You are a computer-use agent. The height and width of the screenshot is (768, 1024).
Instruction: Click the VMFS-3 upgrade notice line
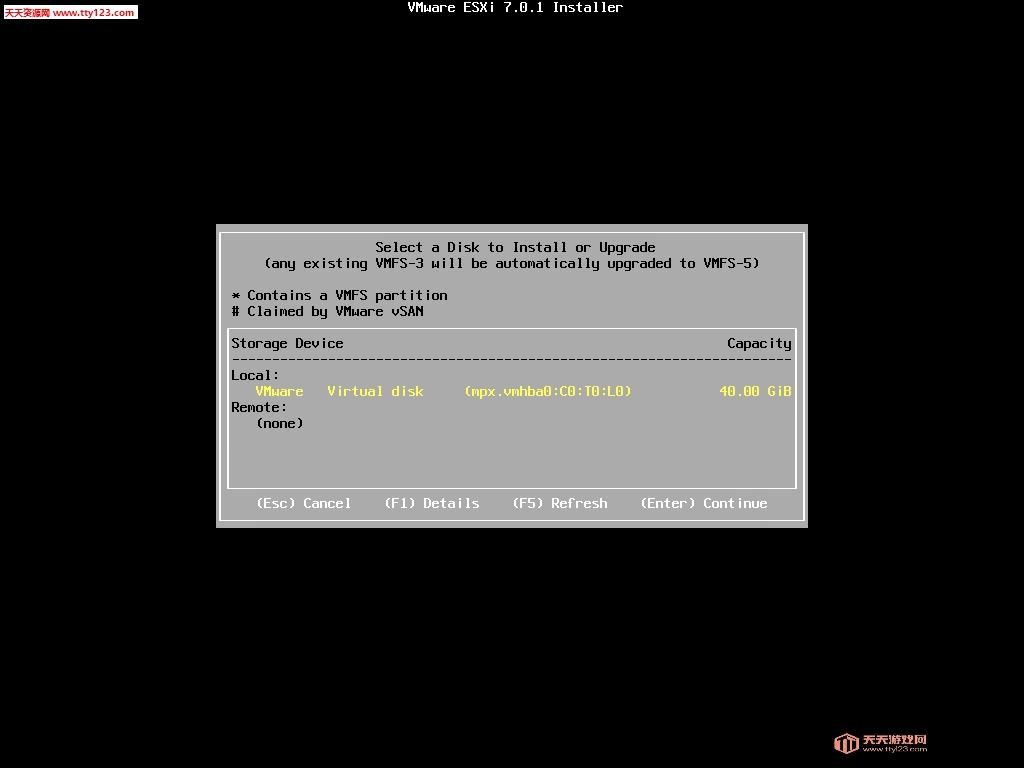(x=512, y=264)
